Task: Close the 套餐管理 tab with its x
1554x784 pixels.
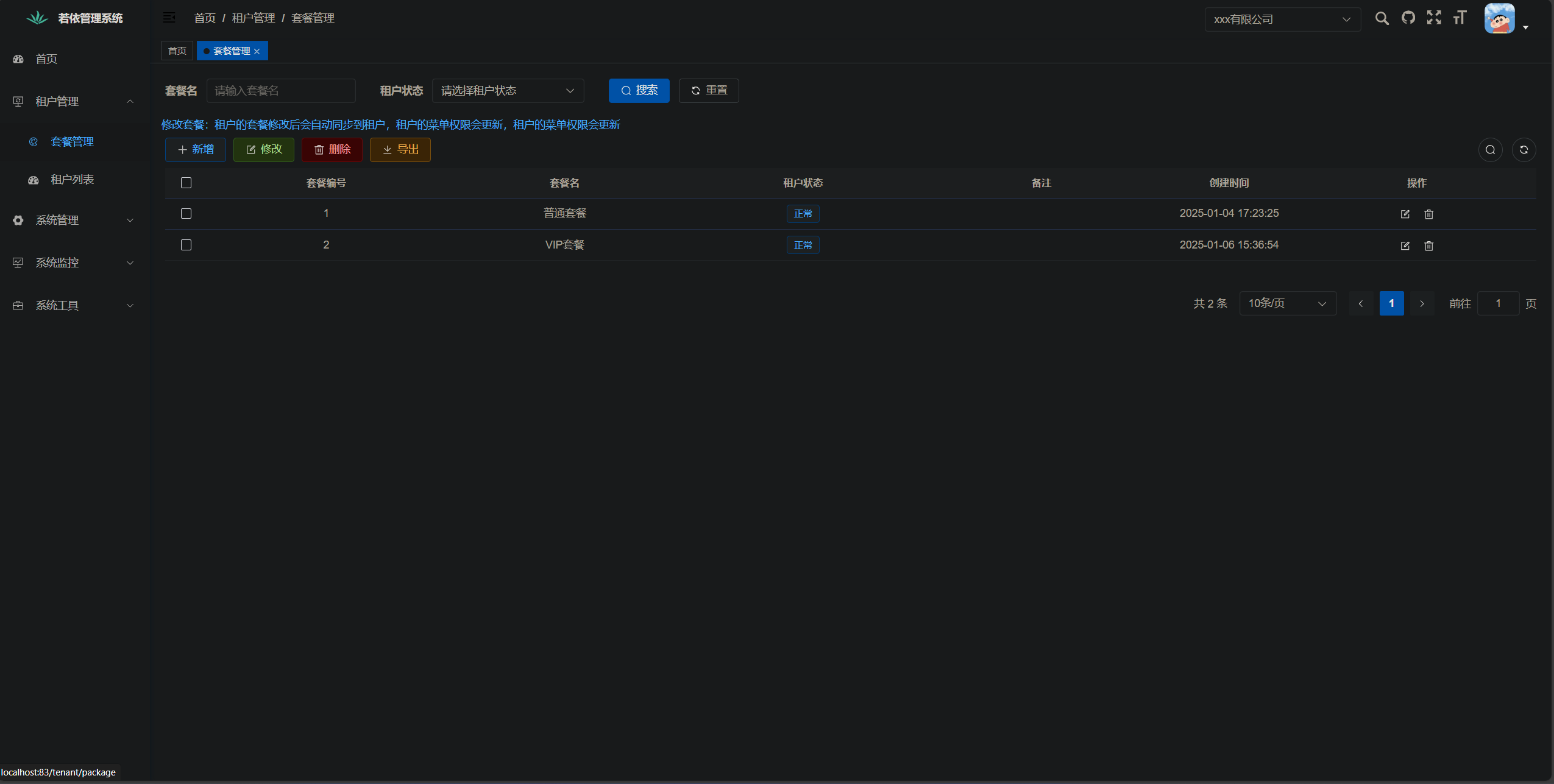Action: pos(257,51)
